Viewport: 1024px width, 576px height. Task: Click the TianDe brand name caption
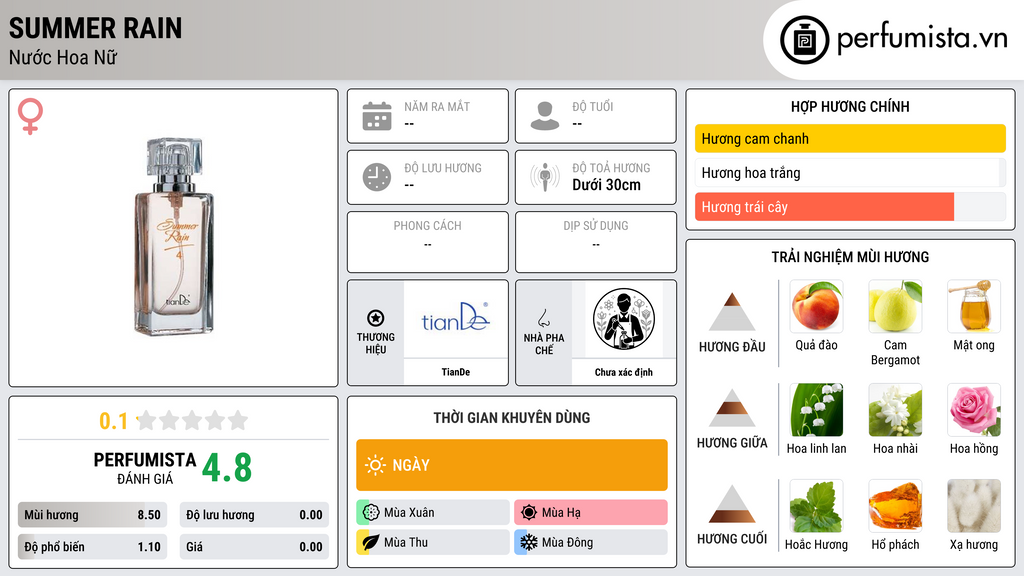coord(455,372)
